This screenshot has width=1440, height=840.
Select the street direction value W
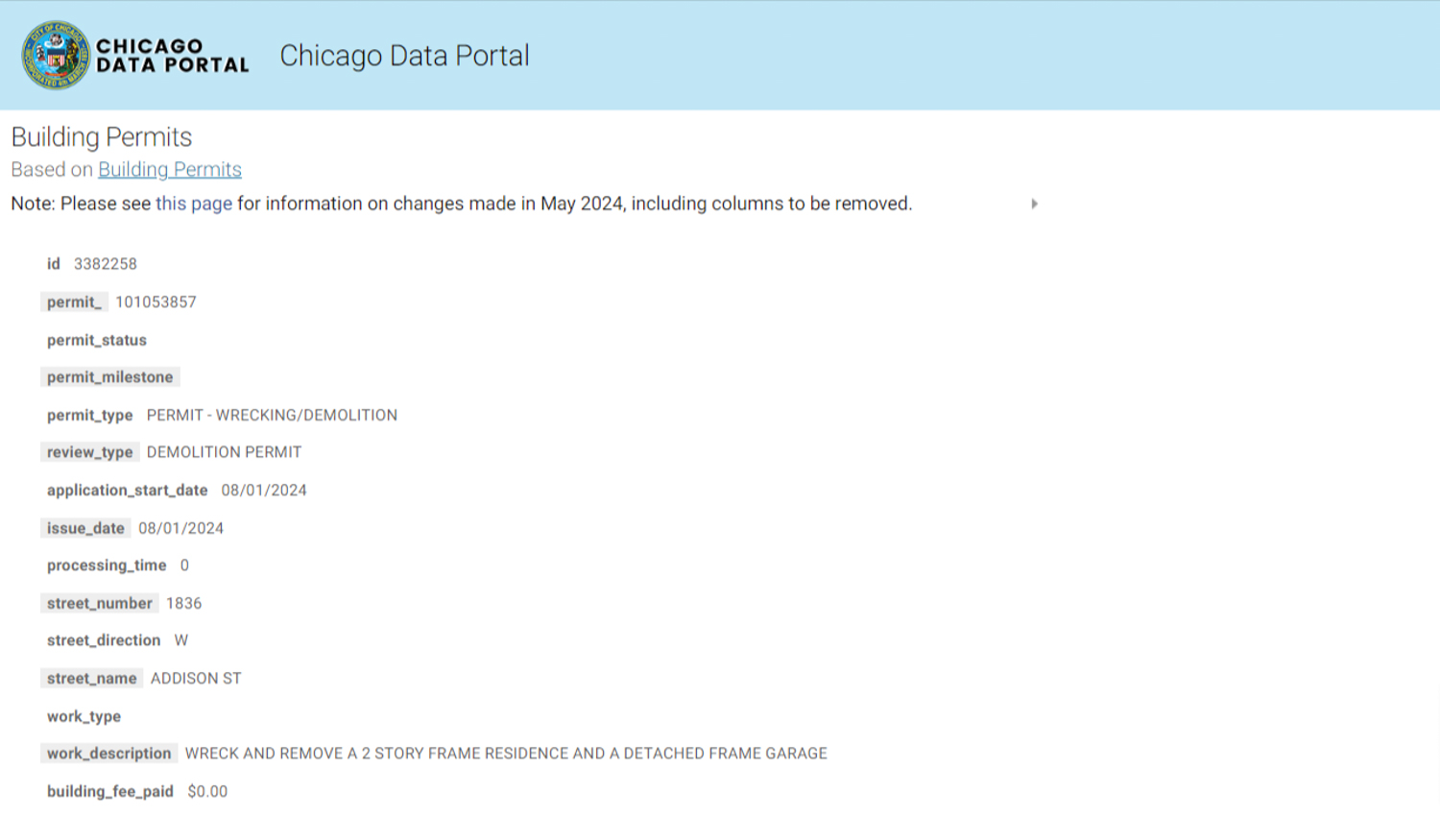(181, 640)
